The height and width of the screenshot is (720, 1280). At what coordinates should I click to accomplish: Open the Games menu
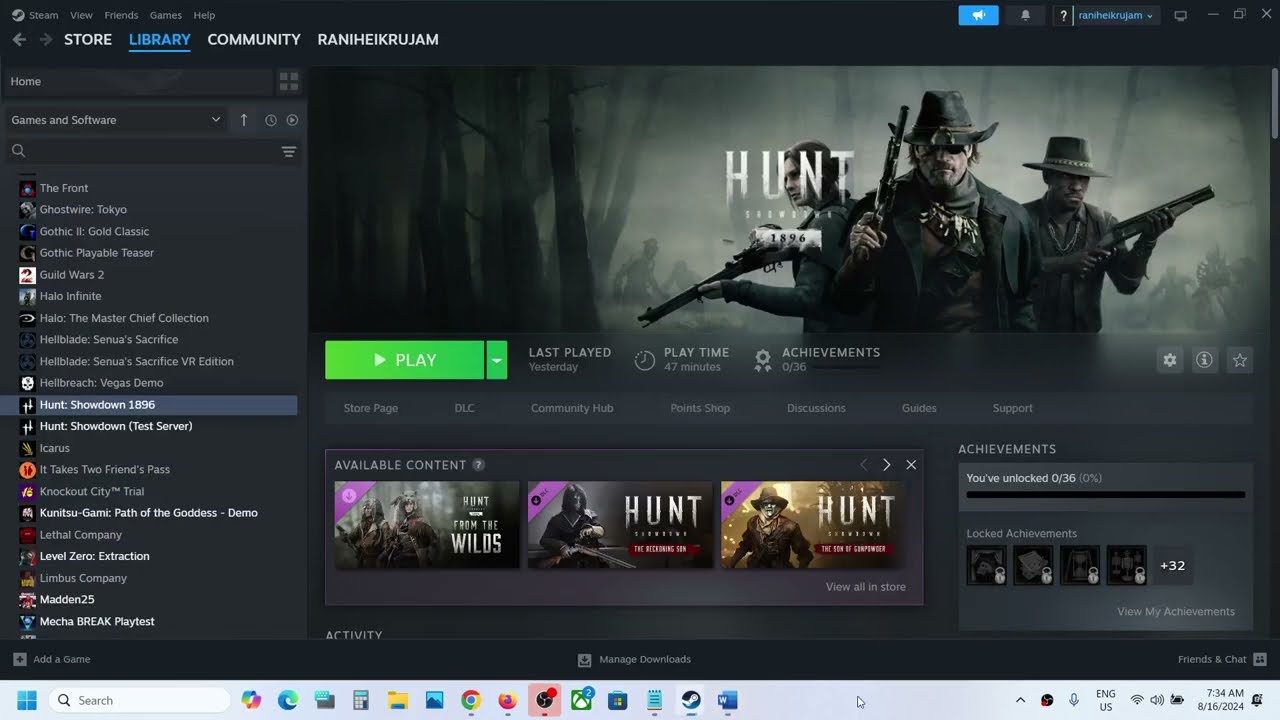click(166, 15)
